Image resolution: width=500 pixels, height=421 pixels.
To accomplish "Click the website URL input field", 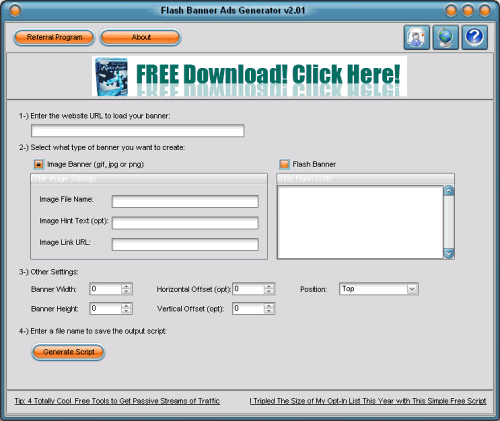I will (138, 131).
